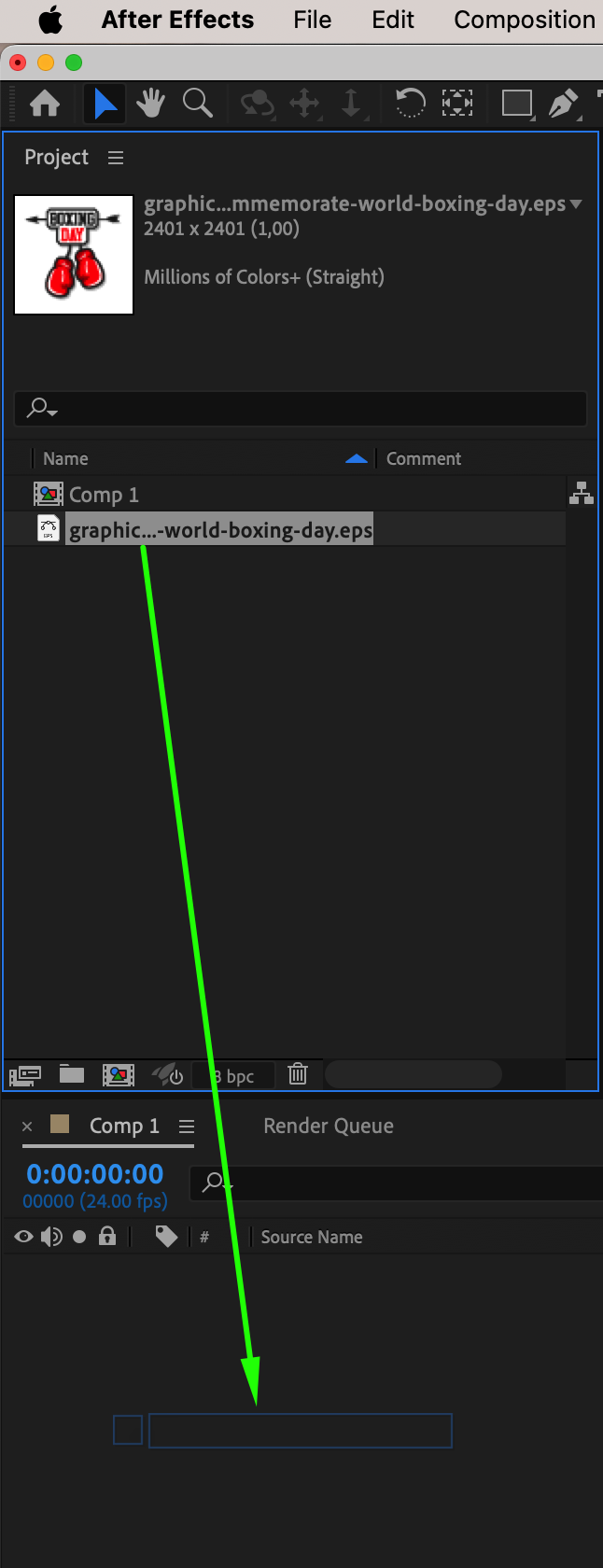Click the Interpret Footage icon

(24, 1075)
